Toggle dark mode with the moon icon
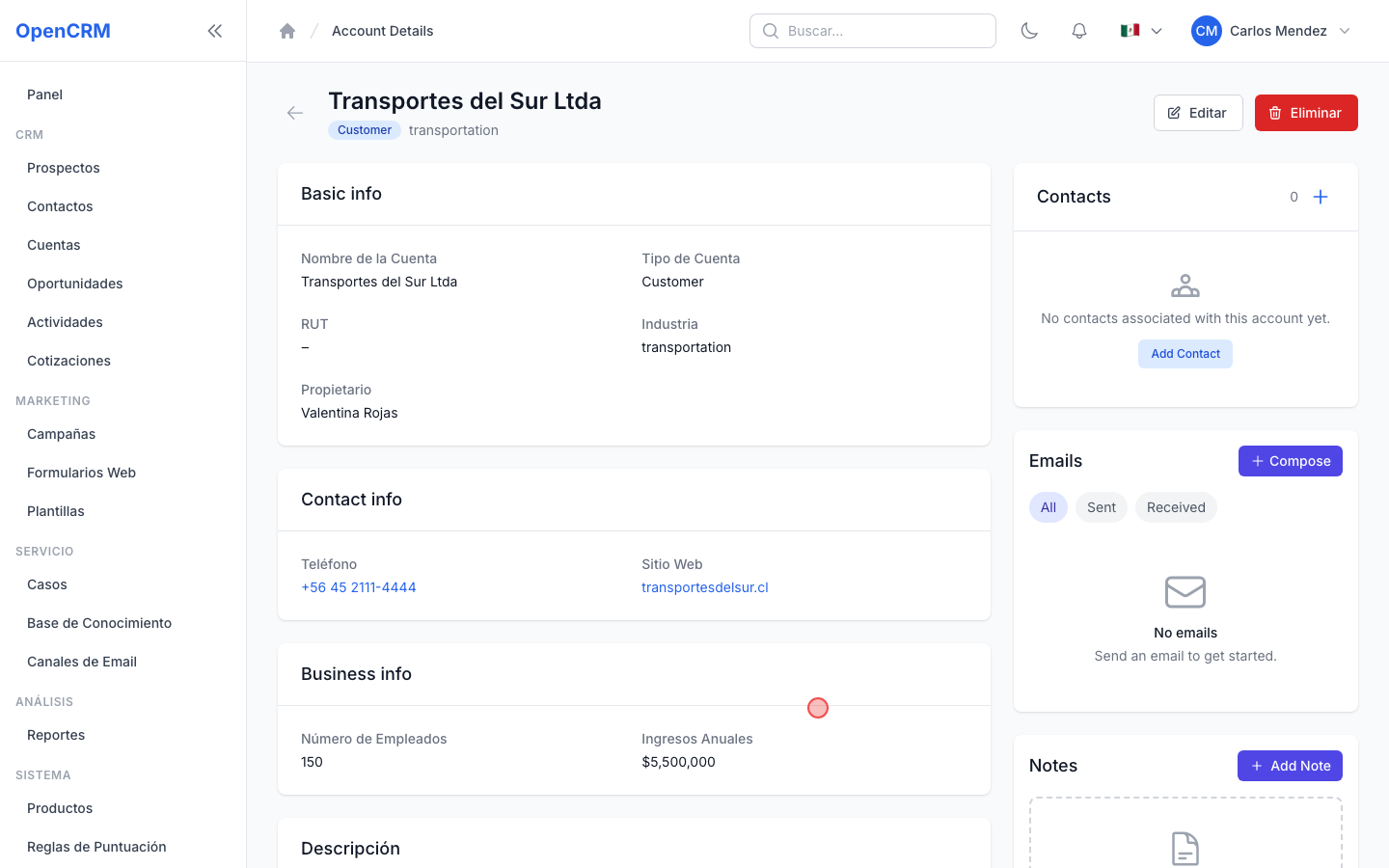The height and width of the screenshot is (868, 1389). click(x=1029, y=31)
